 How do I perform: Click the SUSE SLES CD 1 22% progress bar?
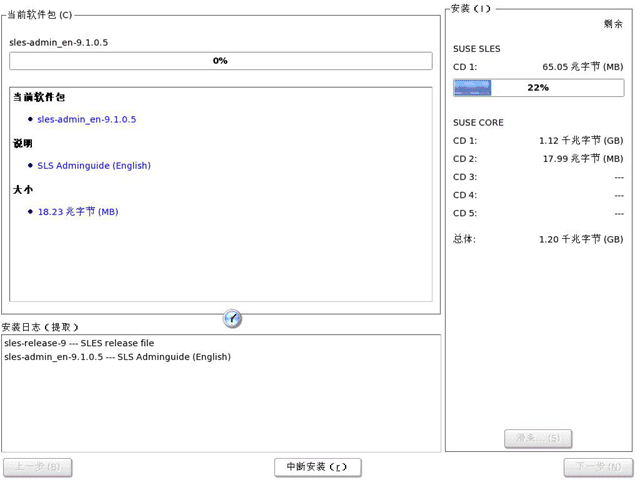538,87
